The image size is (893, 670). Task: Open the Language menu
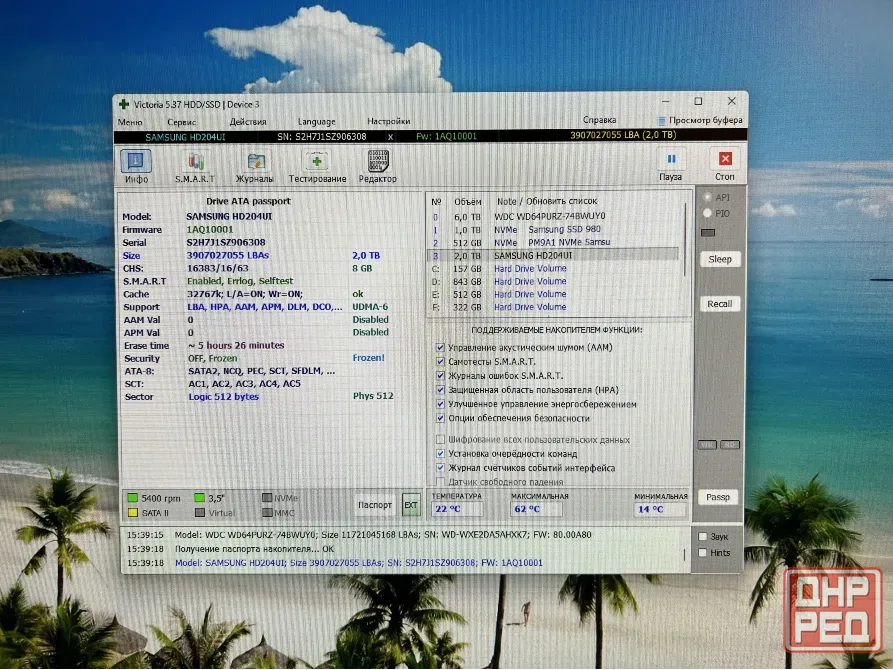click(317, 122)
